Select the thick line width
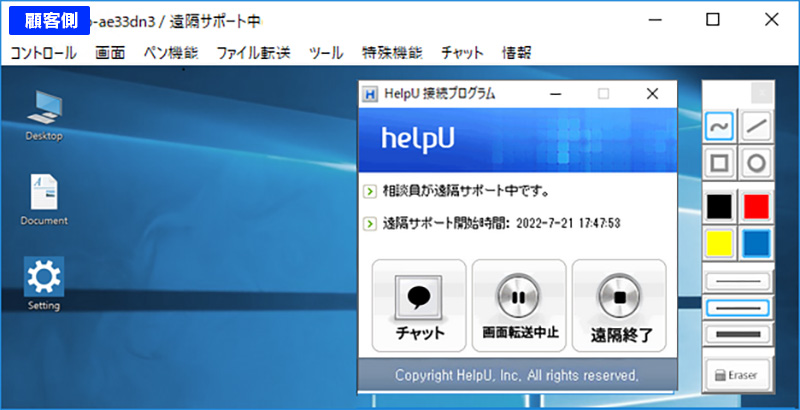 click(738, 335)
